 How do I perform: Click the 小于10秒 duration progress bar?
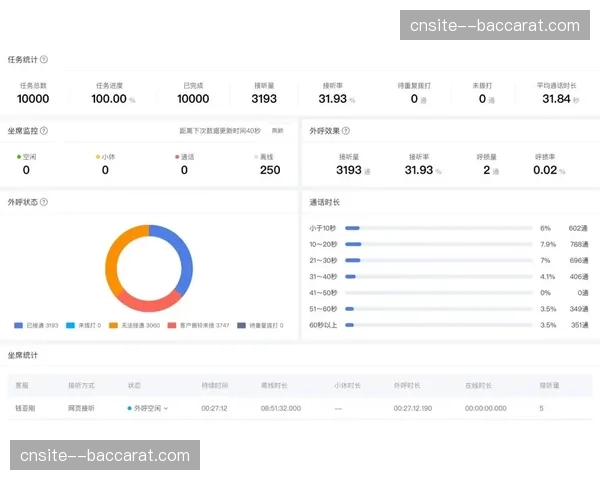(x=437, y=228)
